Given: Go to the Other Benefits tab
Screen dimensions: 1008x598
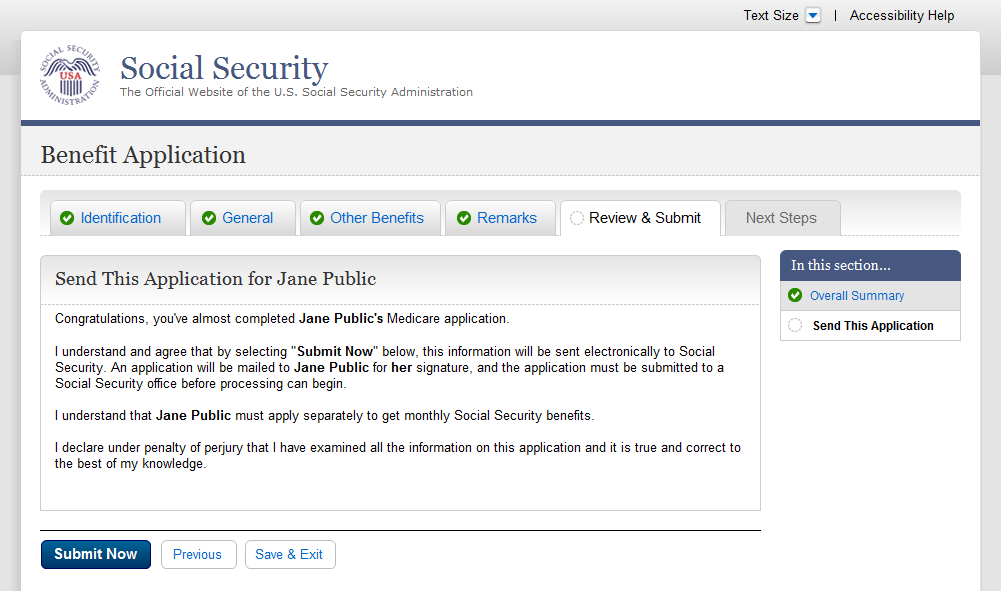Looking at the screenshot, I should [377, 218].
